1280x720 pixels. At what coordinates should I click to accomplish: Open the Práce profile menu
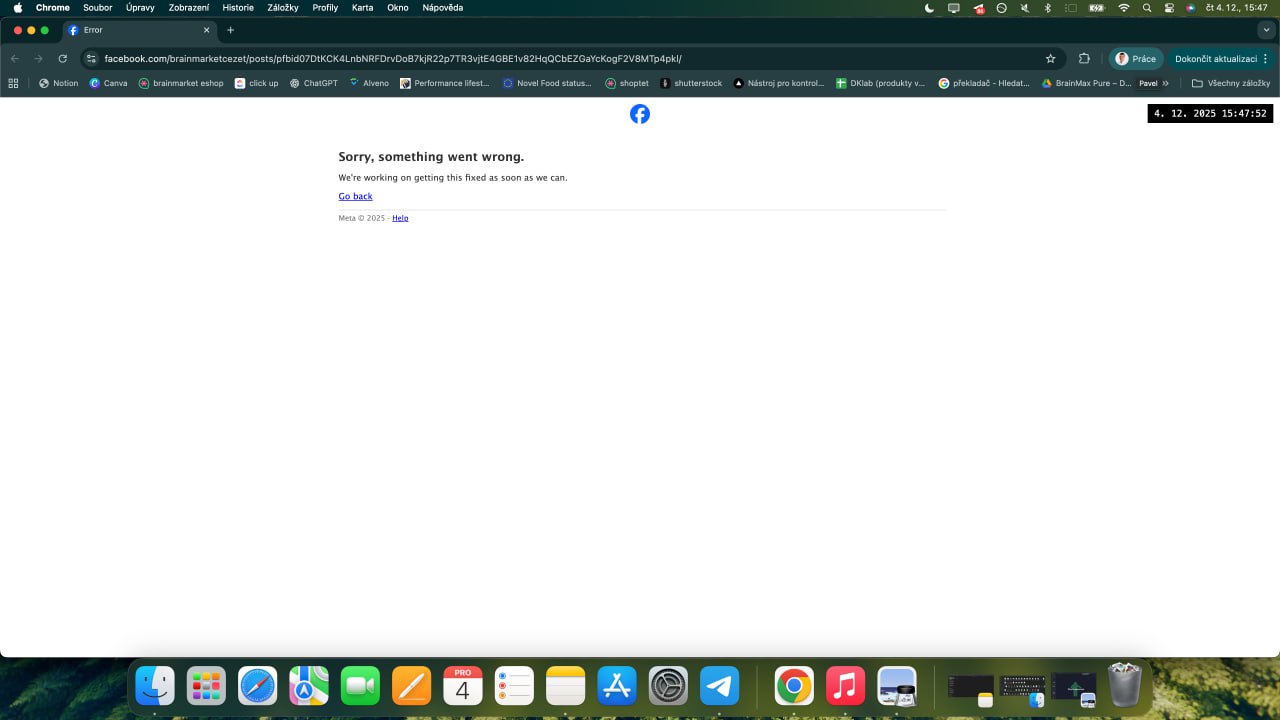tap(1135, 59)
